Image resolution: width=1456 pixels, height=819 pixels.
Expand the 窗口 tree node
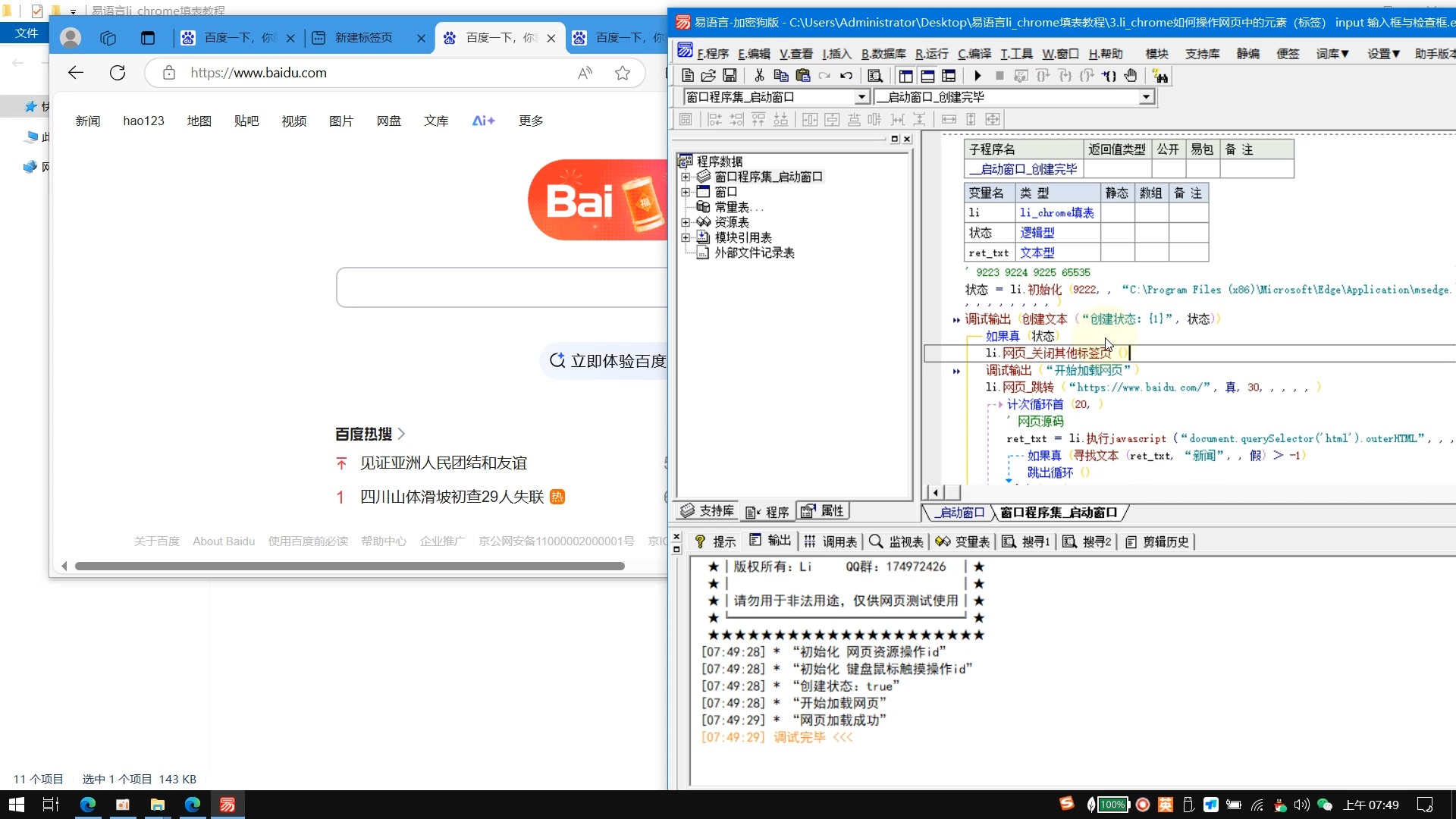[686, 192]
